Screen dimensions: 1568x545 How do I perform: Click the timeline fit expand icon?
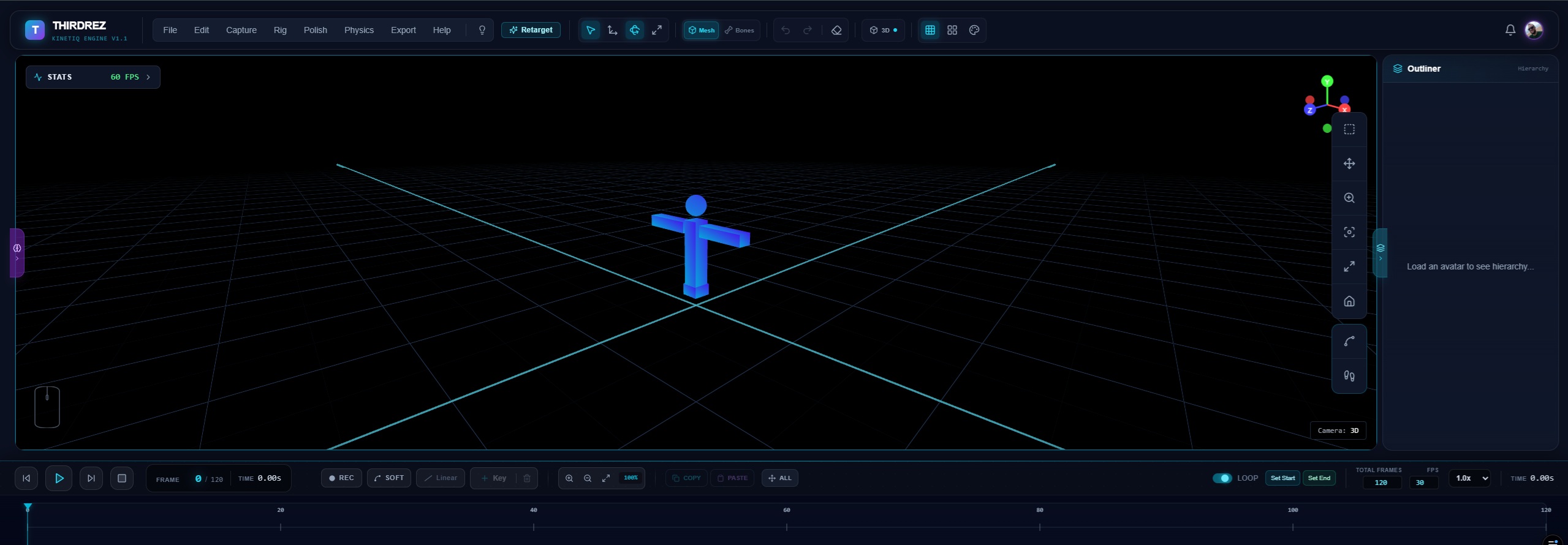(606, 478)
